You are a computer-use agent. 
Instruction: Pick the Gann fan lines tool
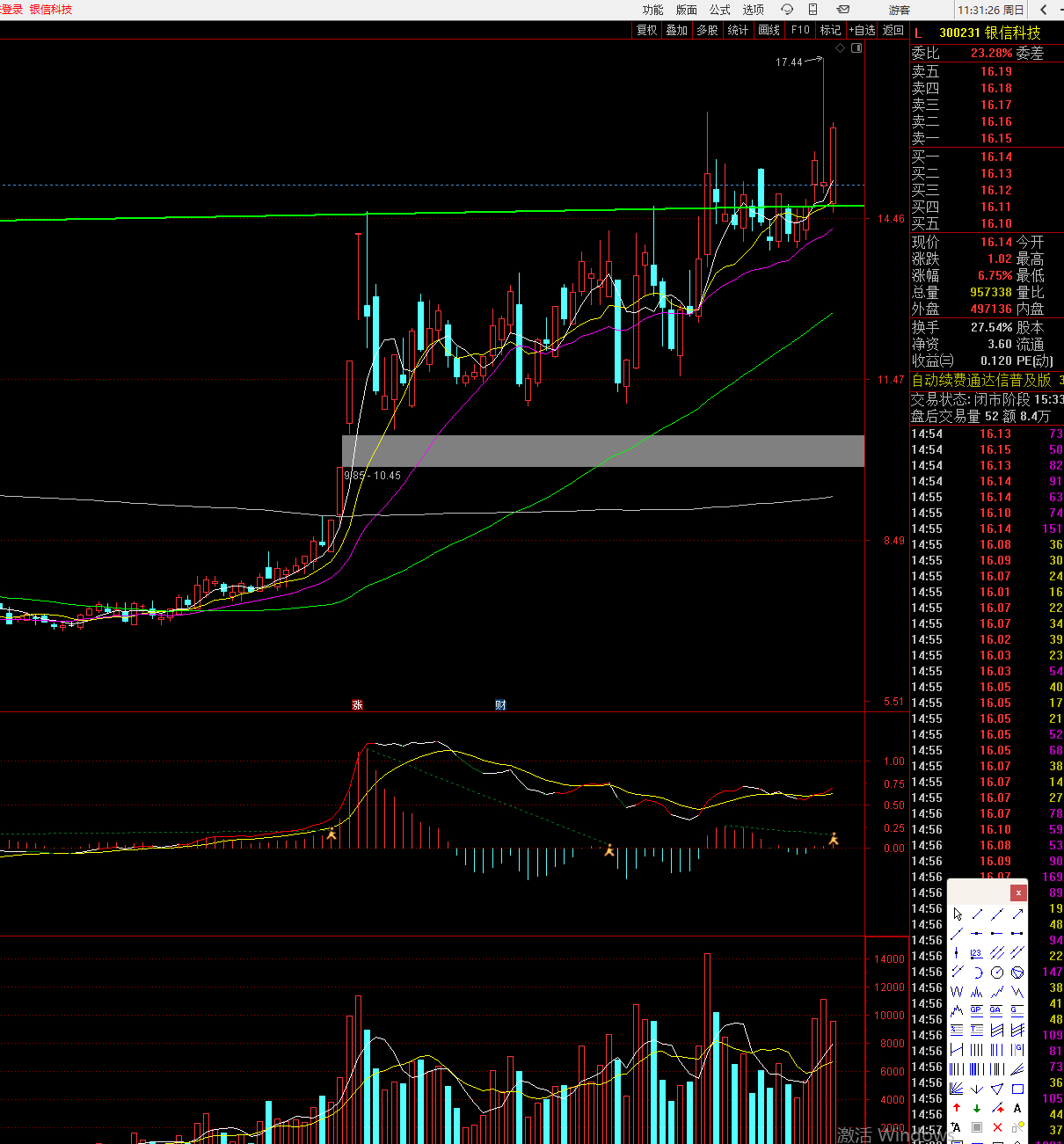click(x=957, y=1089)
